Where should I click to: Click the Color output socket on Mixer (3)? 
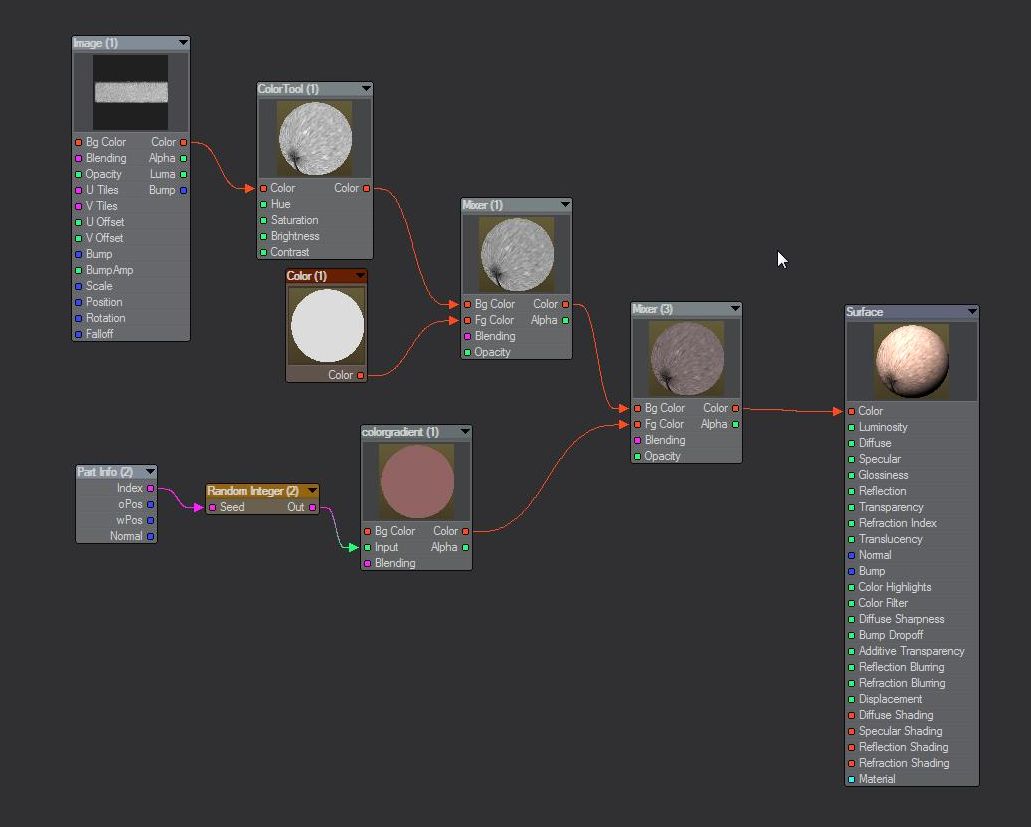pyautogui.click(x=735, y=408)
